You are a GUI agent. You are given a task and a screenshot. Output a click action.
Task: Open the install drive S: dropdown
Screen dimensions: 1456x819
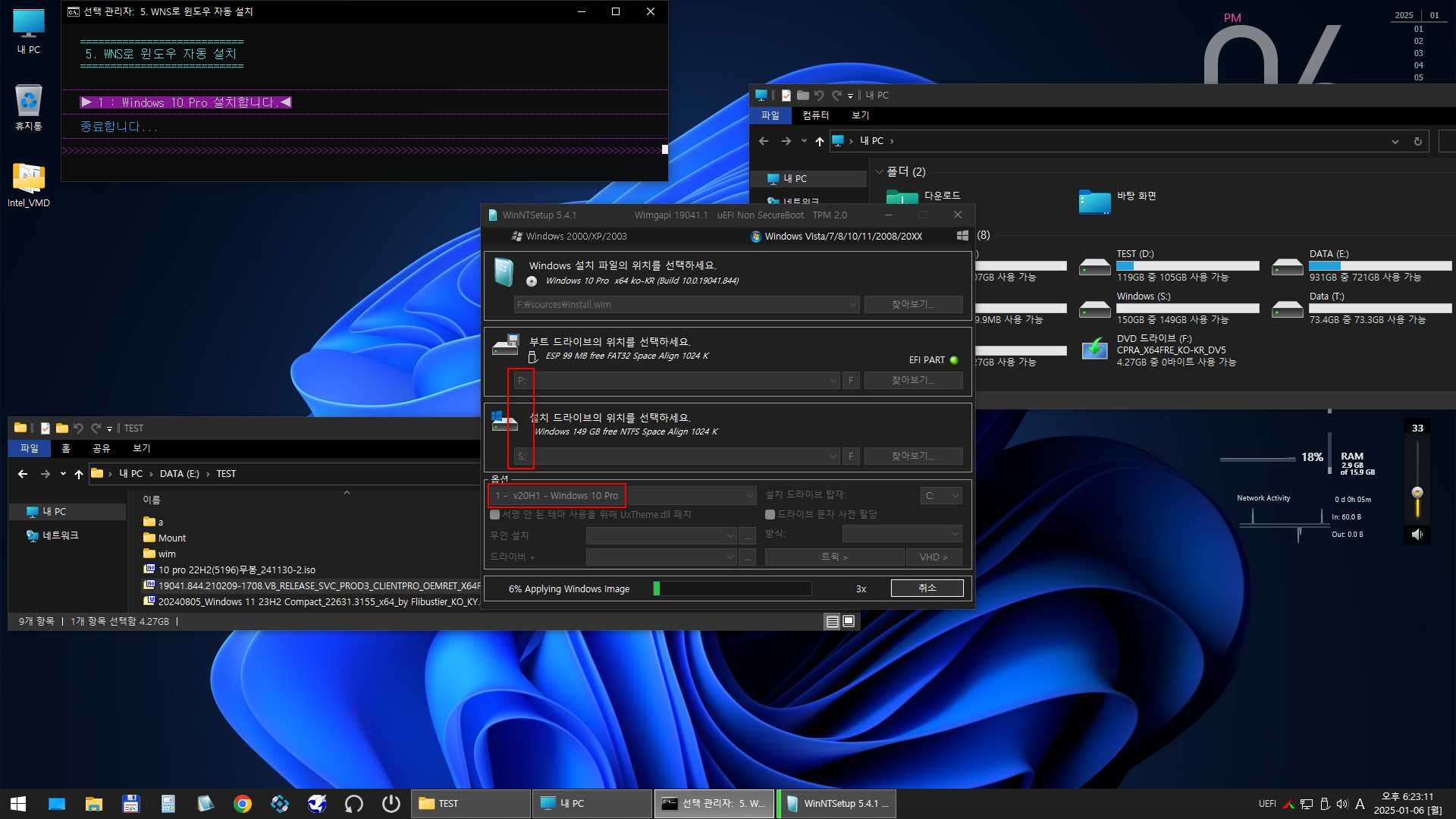(833, 457)
